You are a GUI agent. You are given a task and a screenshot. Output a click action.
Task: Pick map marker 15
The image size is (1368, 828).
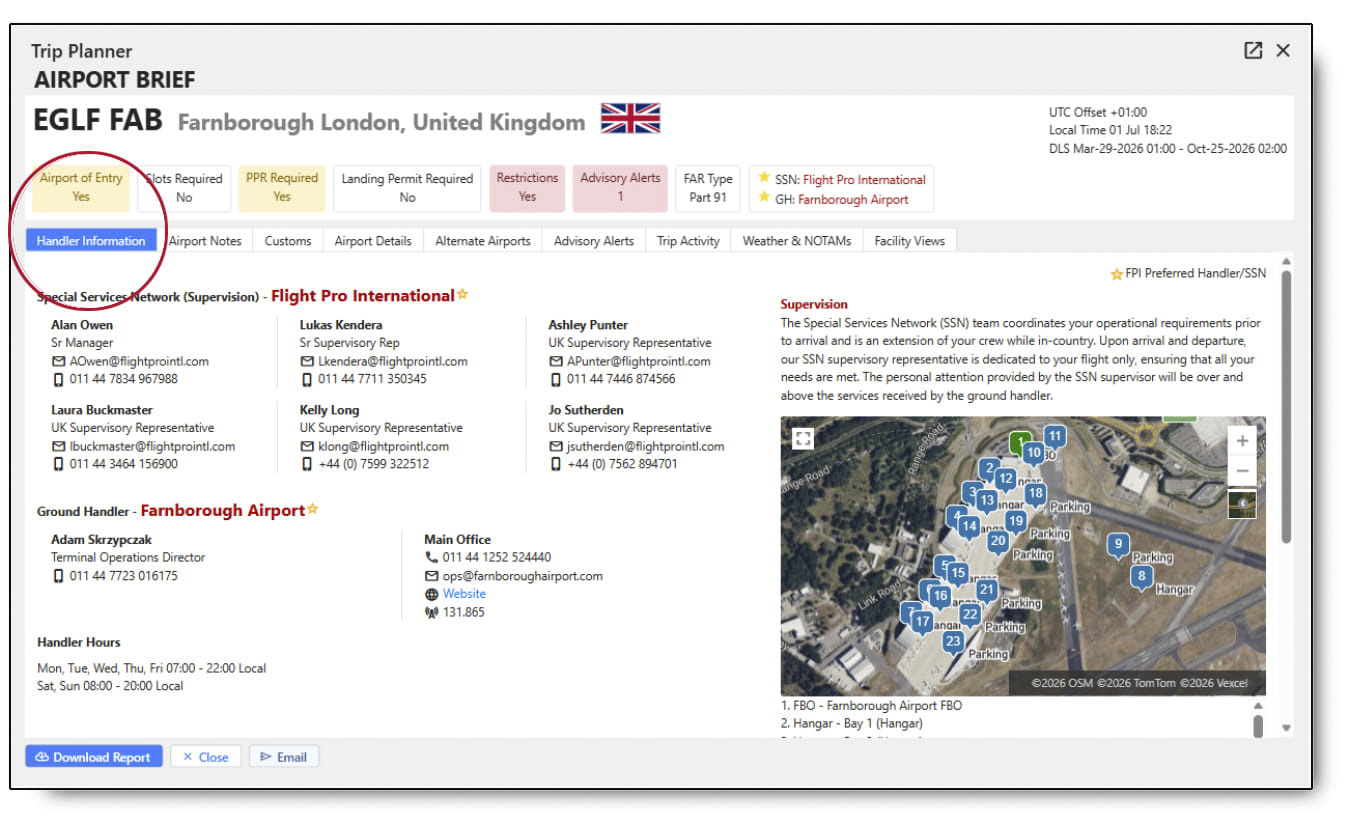pyautogui.click(x=958, y=573)
